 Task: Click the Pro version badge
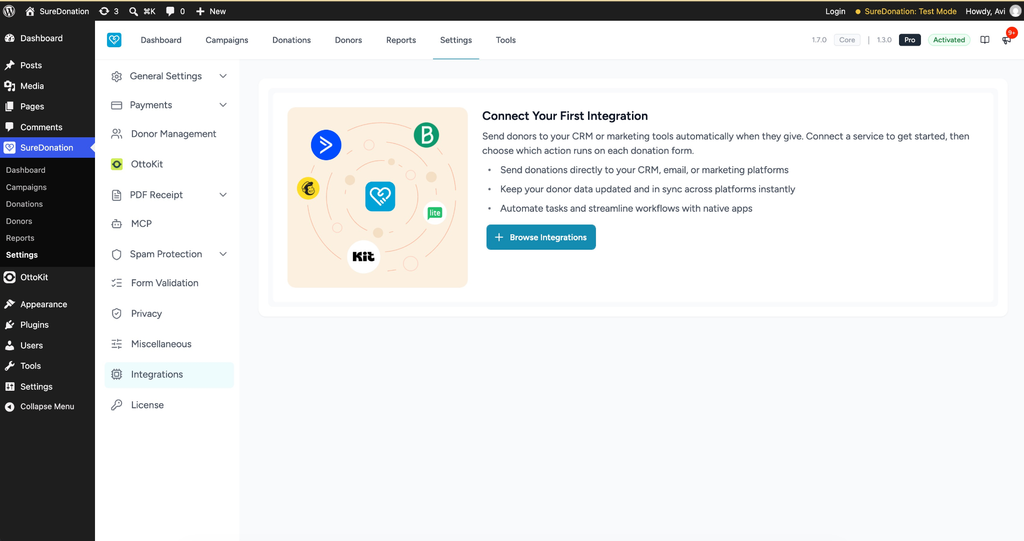point(910,40)
